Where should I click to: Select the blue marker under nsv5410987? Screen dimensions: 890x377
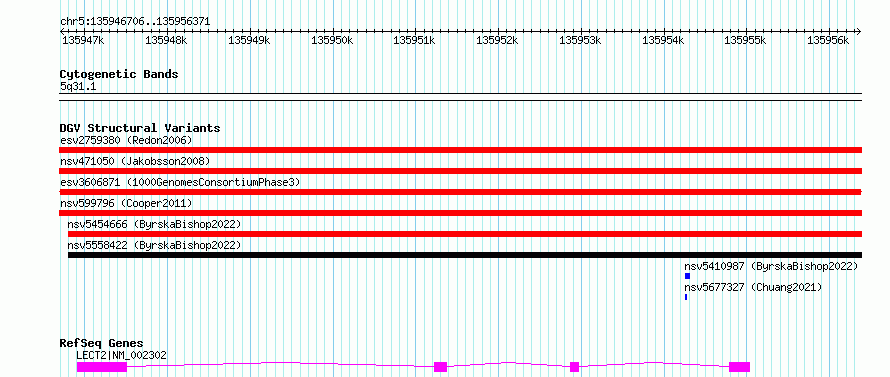tap(687, 276)
